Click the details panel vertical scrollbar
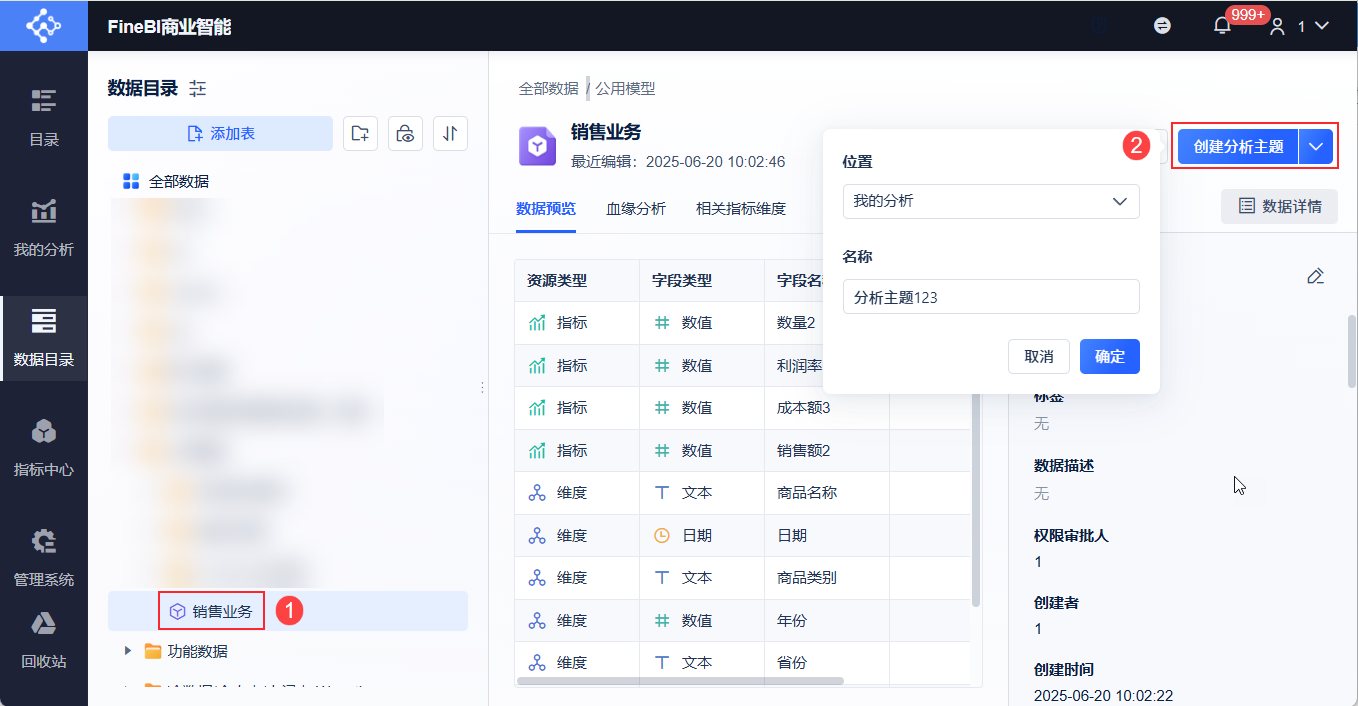This screenshot has height=706, width=1358. 1352,350
